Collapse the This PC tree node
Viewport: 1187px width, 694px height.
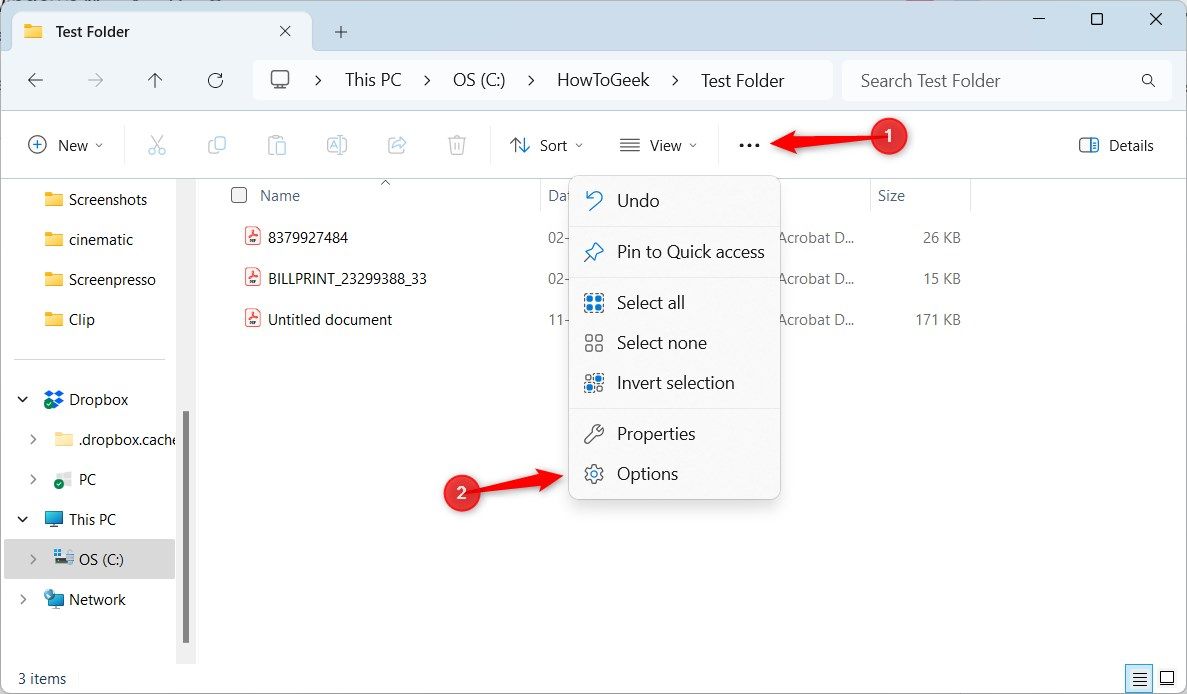pos(23,519)
